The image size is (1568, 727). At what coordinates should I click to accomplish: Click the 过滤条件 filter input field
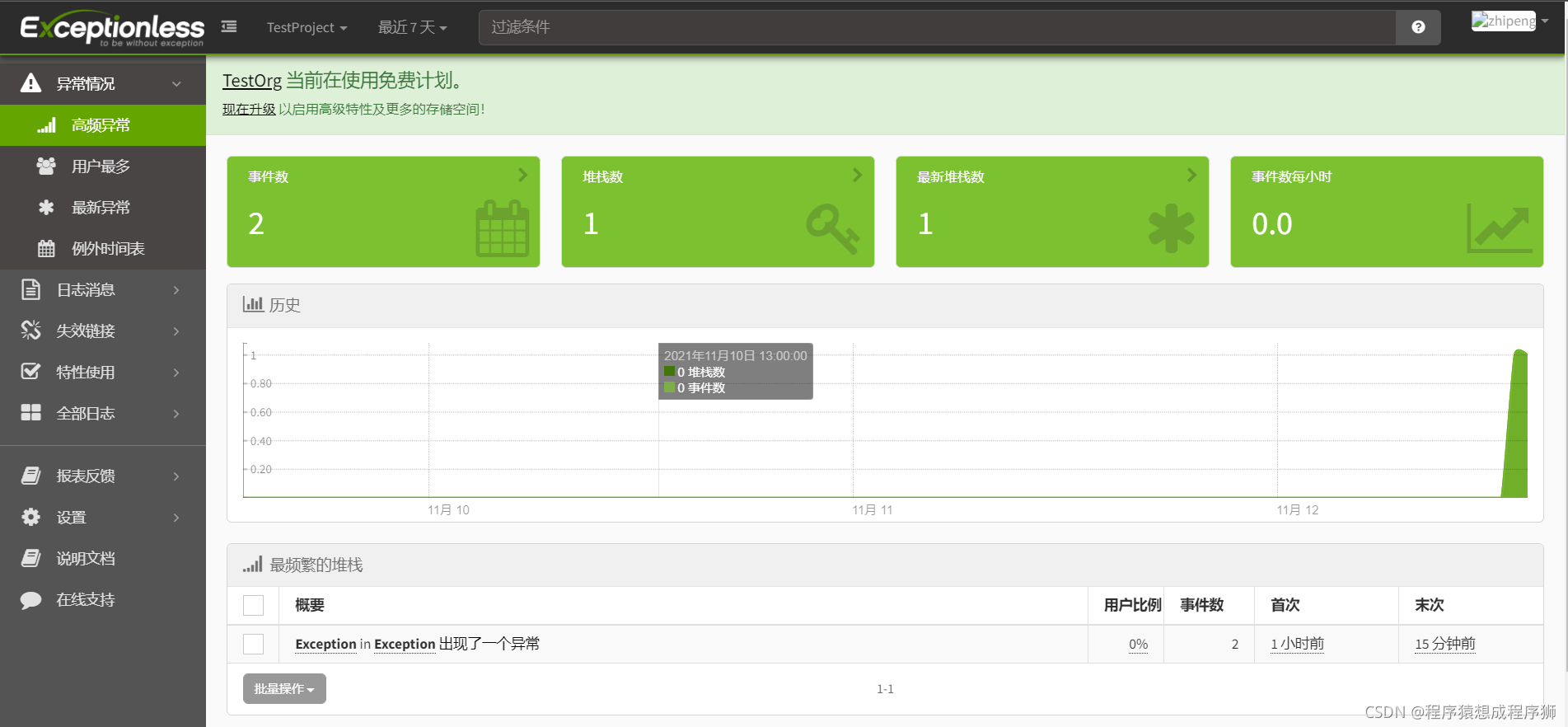coord(937,27)
